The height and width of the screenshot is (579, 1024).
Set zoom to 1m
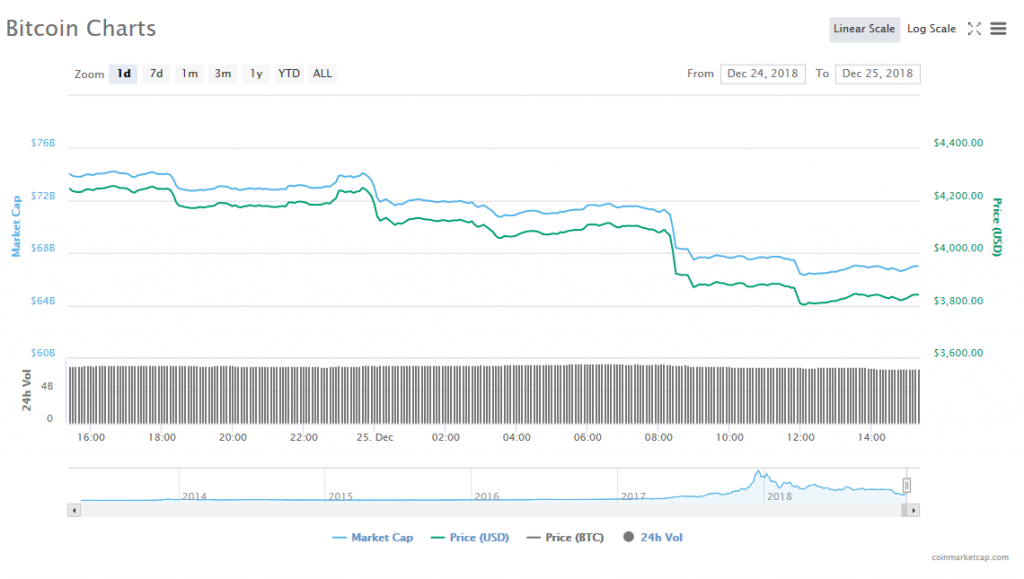pos(189,74)
